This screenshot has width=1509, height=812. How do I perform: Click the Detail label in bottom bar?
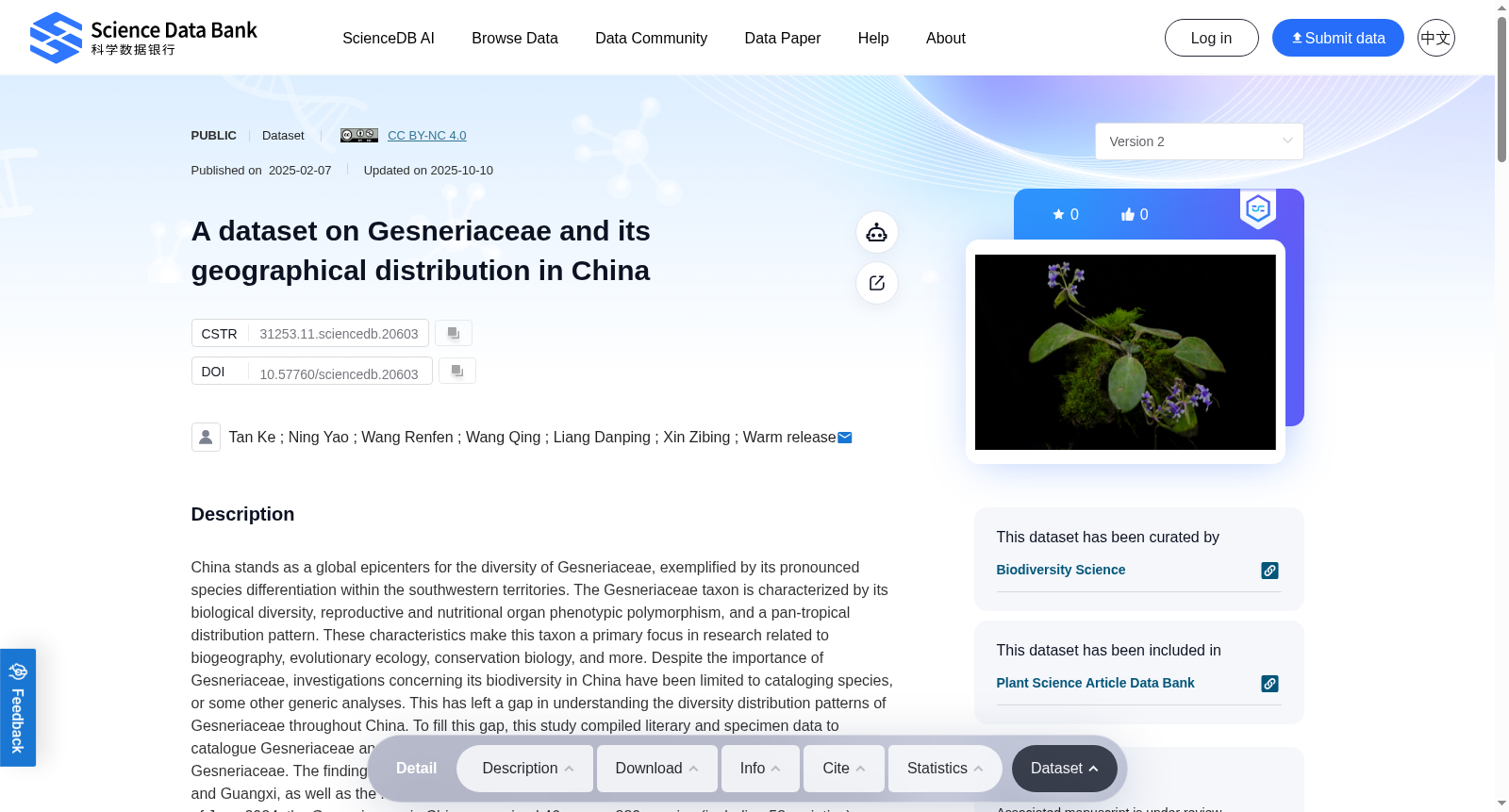click(416, 769)
